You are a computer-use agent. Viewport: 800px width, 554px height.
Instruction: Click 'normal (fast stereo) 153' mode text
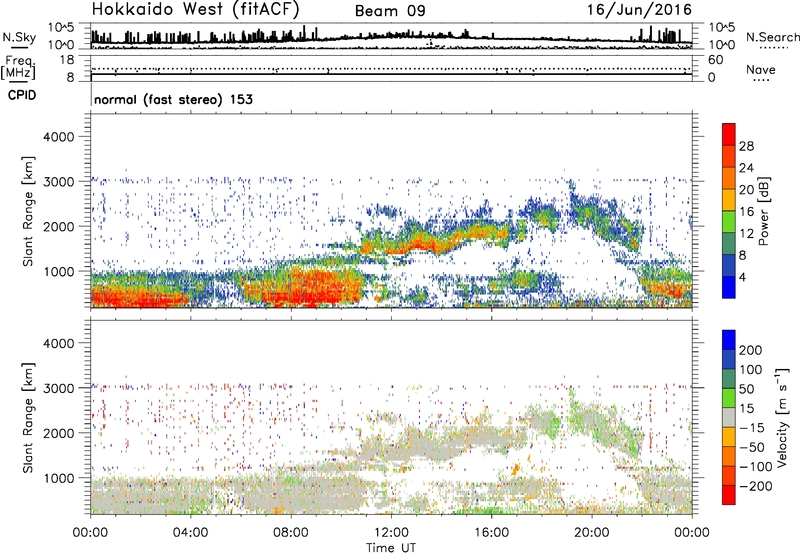tap(173, 99)
